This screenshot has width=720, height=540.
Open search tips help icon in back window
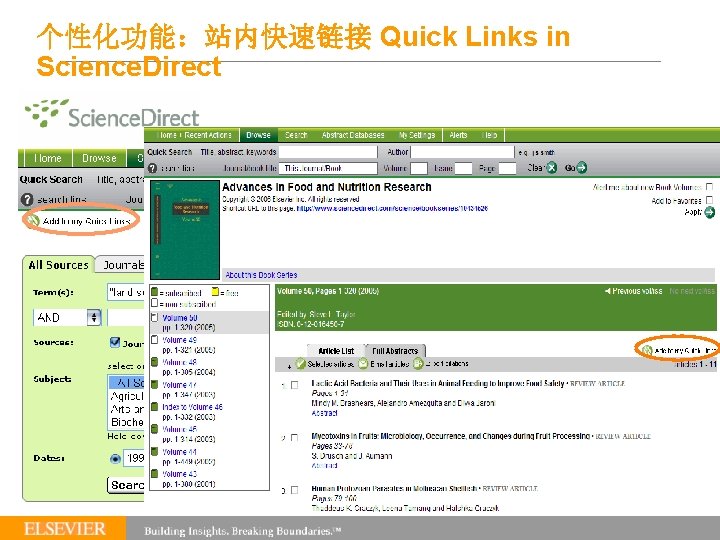pos(27,200)
